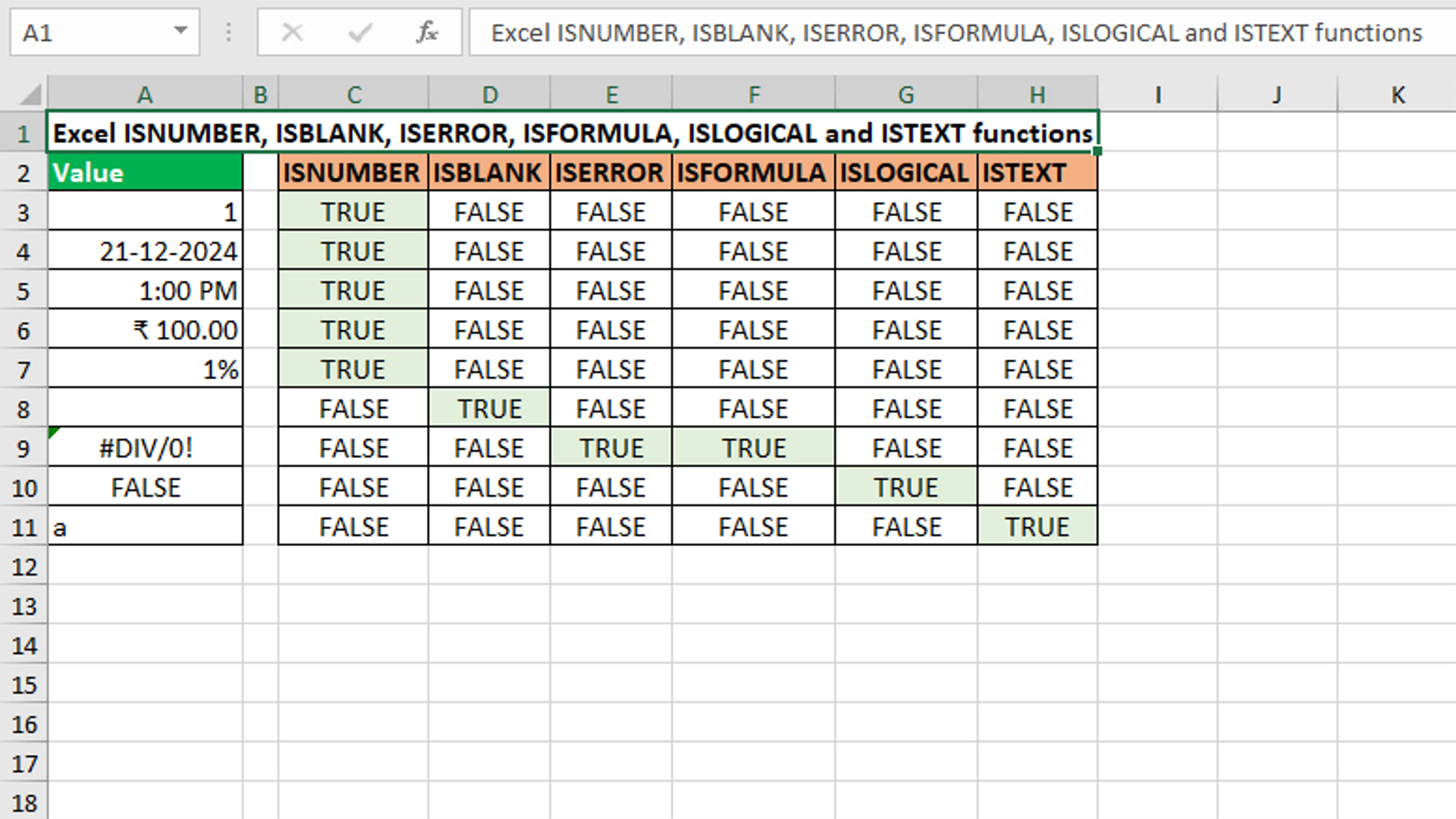The width and height of the screenshot is (1456, 819).
Task: Click the blank cell A8
Action: coord(145,409)
